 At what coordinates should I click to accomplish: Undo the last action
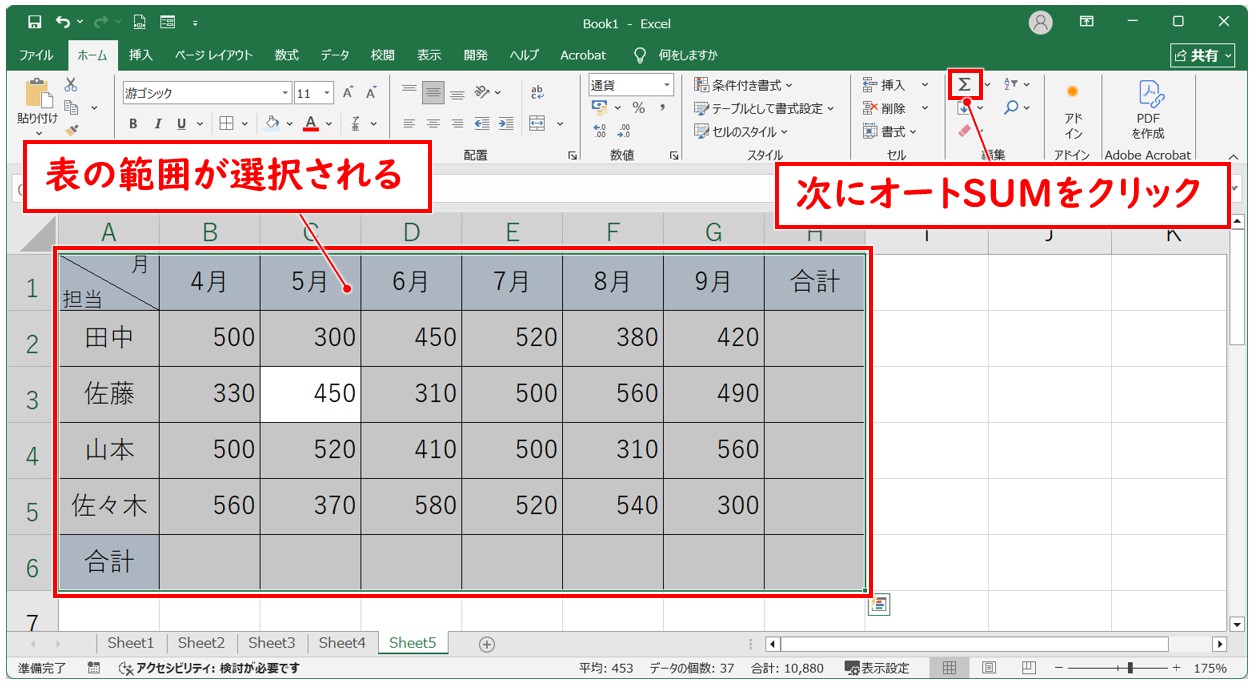[x=63, y=21]
